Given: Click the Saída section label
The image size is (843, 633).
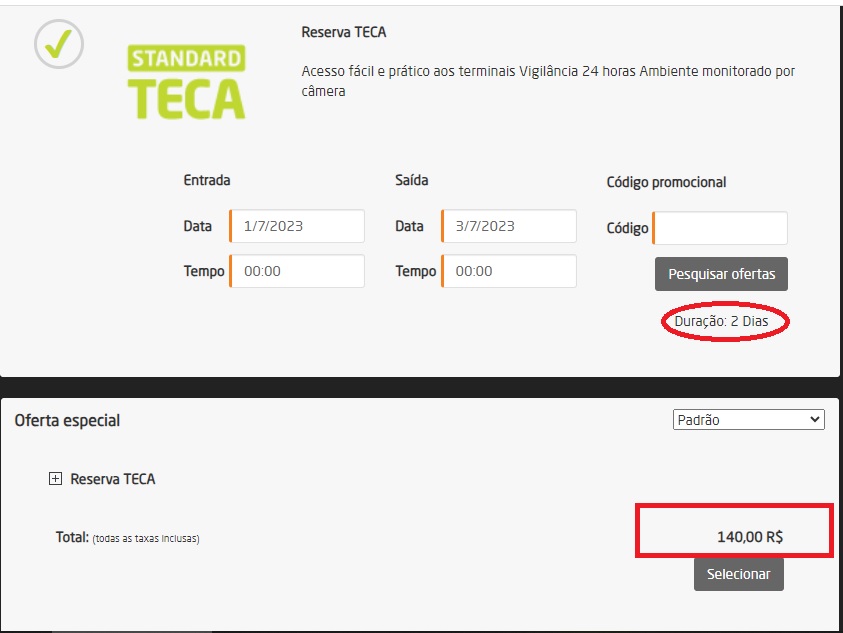Looking at the screenshot, I should pos(414,181).
